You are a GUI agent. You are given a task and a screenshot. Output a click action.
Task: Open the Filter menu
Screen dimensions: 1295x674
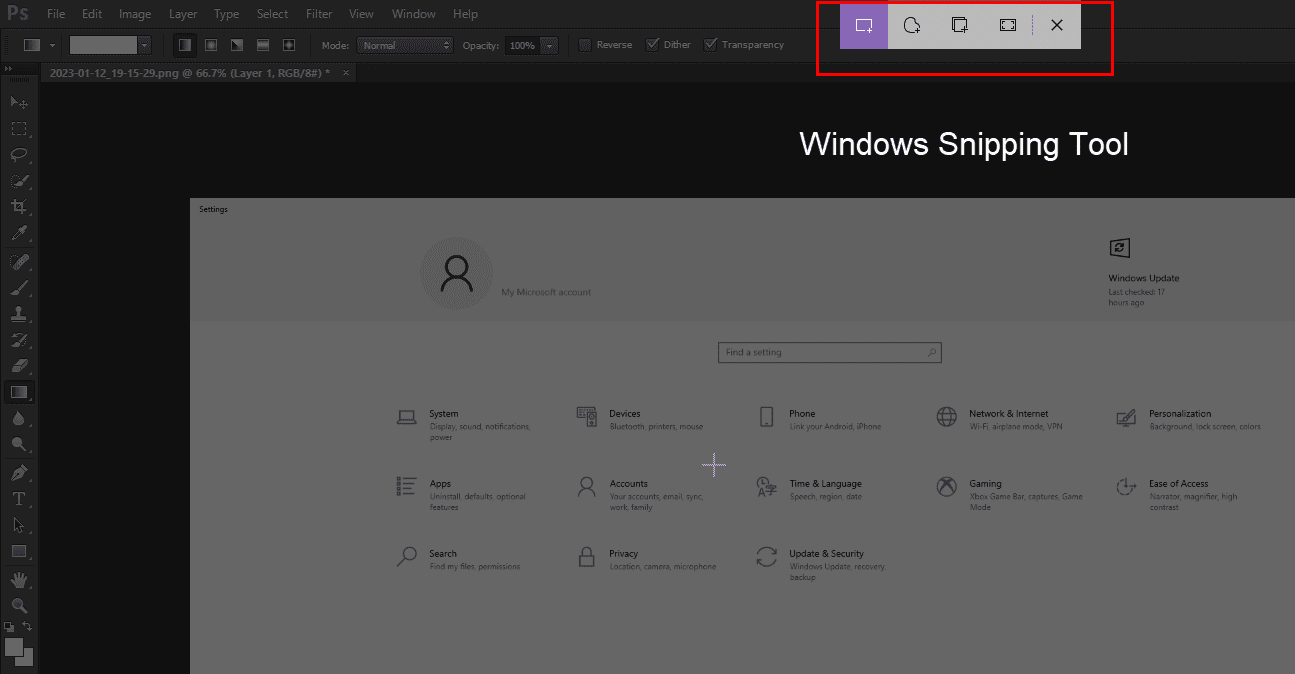point(318,13)
